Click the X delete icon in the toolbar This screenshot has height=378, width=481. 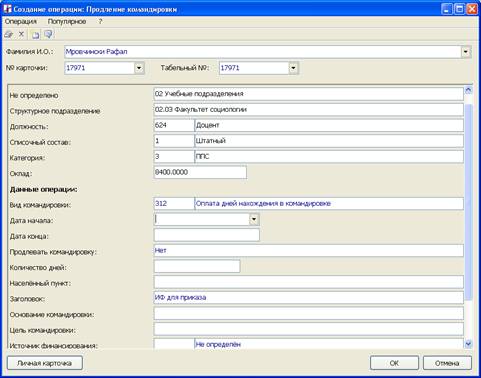21,34
